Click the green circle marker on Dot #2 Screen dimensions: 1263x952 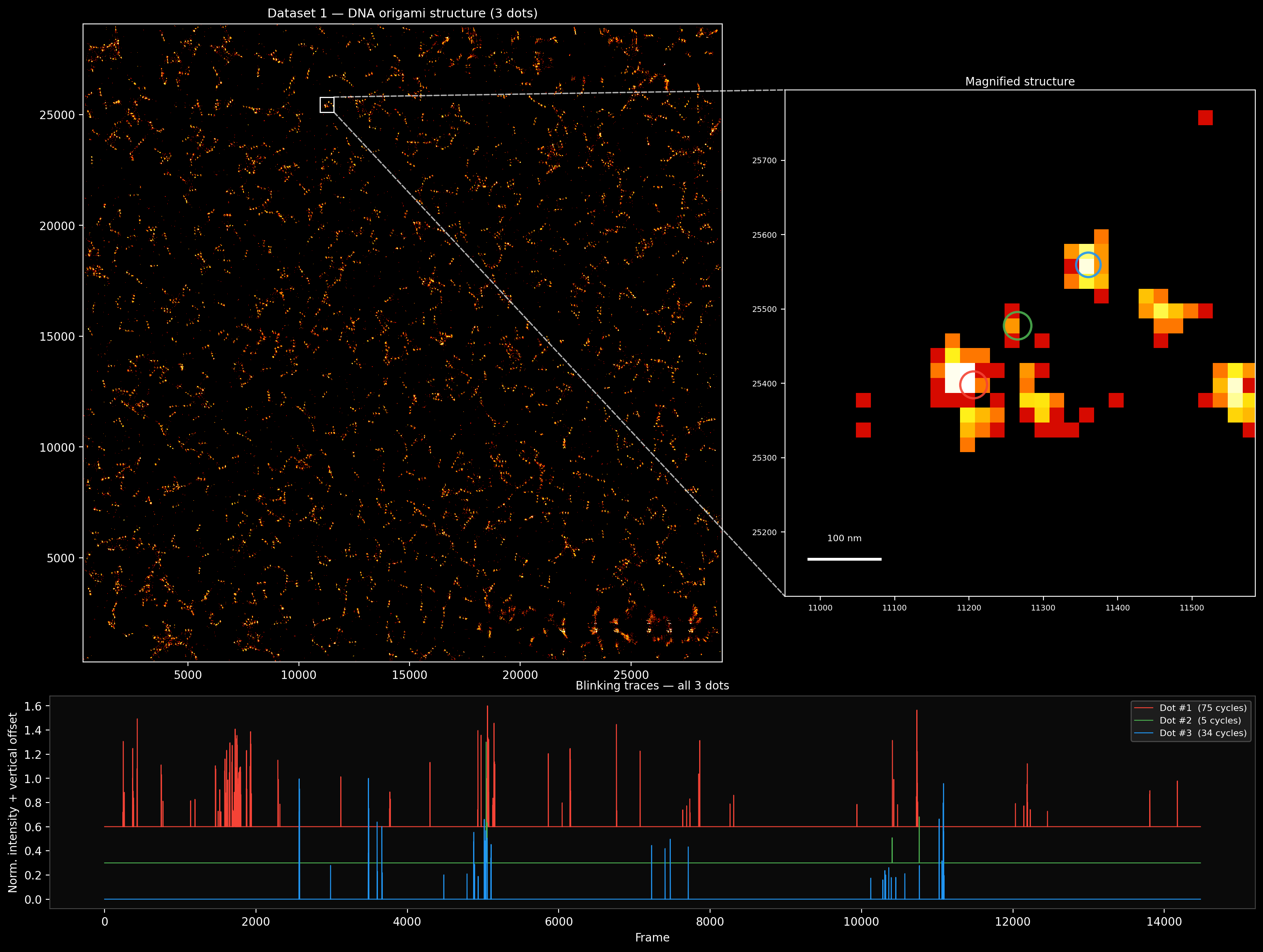[x=1017, y=326]
